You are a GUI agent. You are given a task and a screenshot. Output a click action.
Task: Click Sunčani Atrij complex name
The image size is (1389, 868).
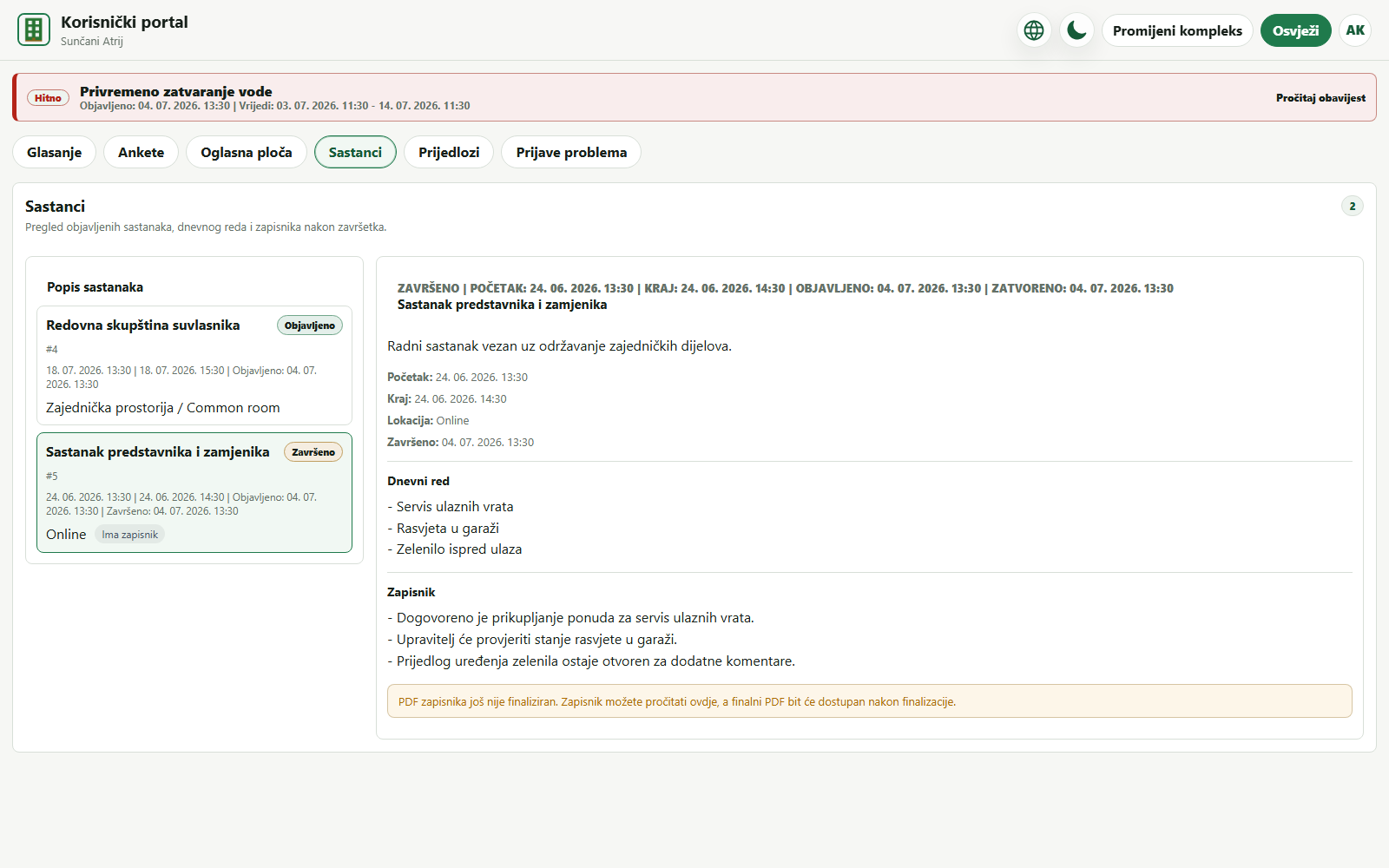point(92,41)
